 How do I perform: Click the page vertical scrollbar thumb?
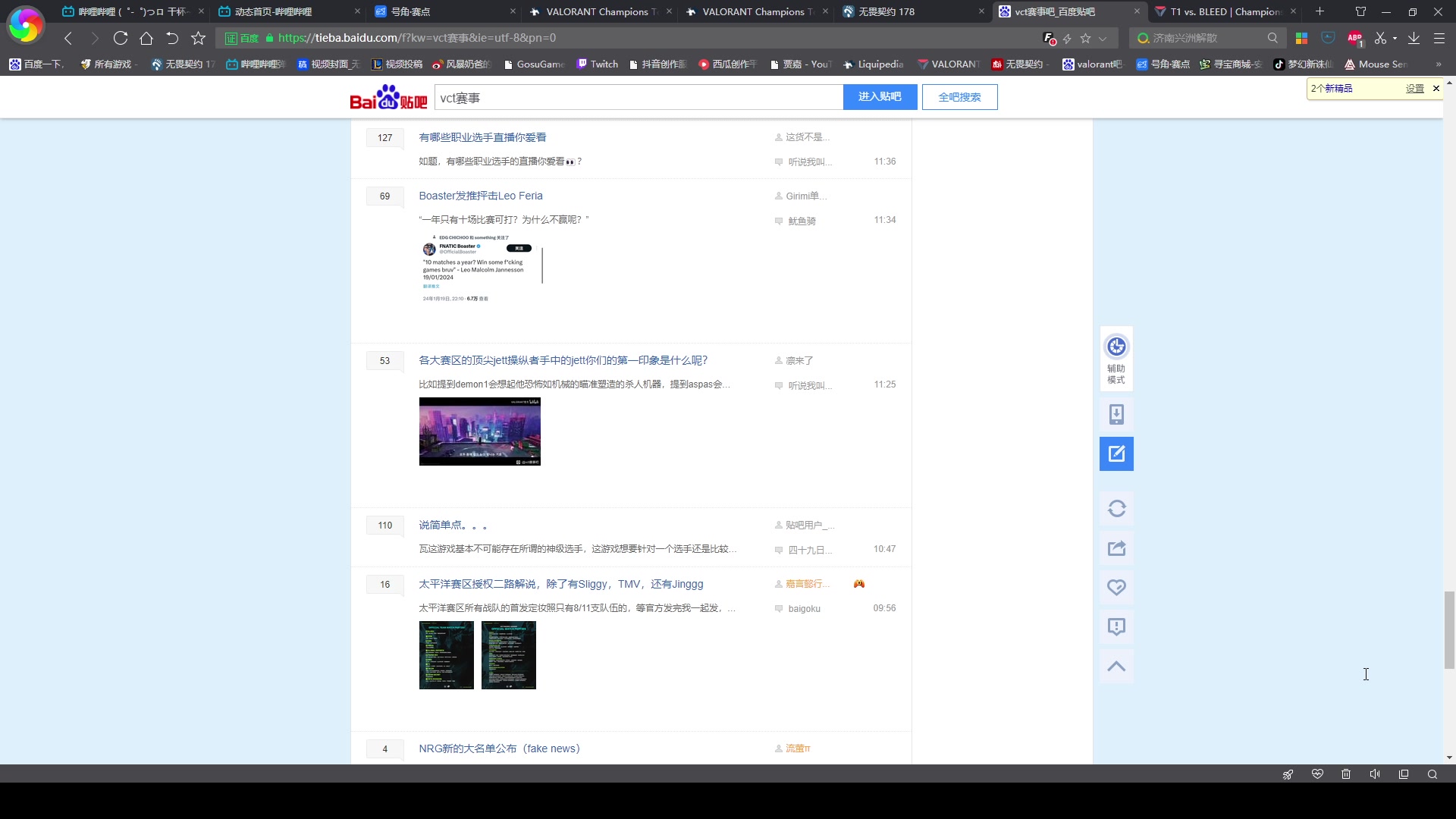(1449, 630)
